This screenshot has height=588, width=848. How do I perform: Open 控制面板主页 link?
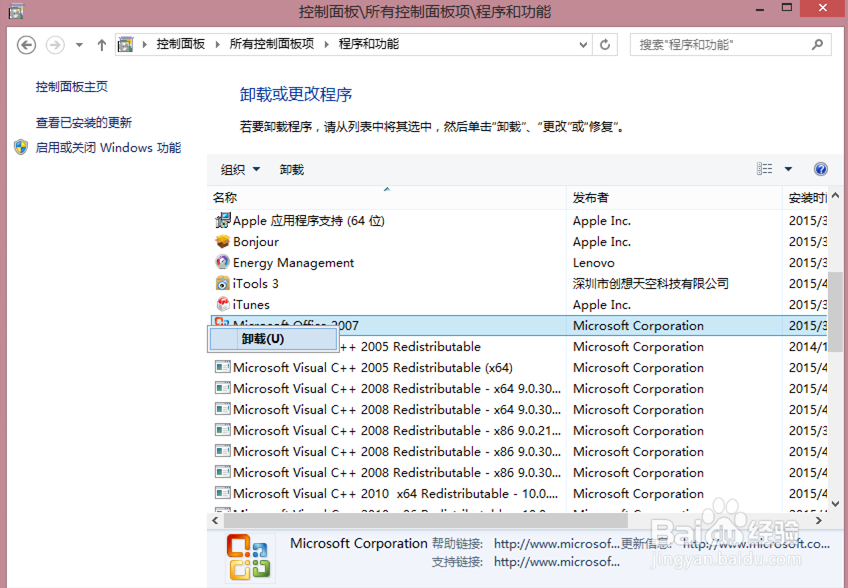[72, 87]
